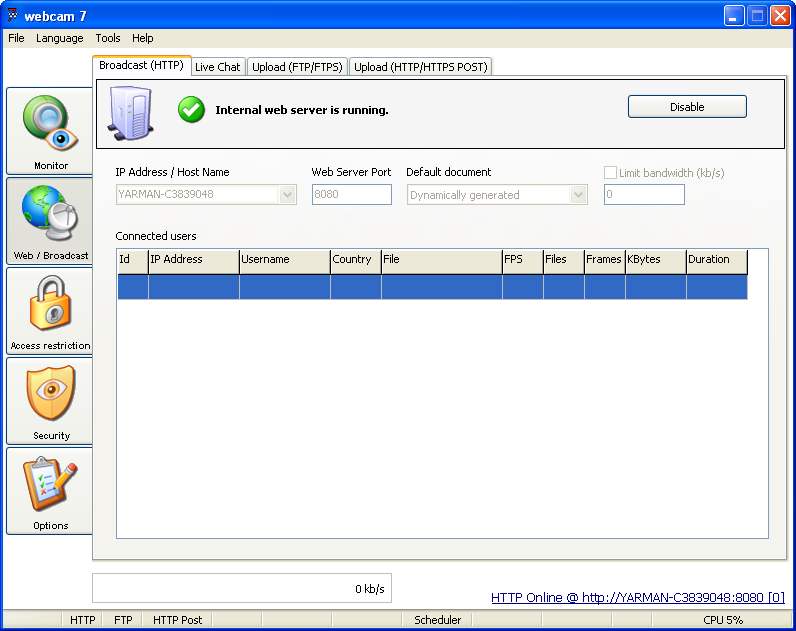Click the bandwidth limit value field

click(x=644, y=194)
